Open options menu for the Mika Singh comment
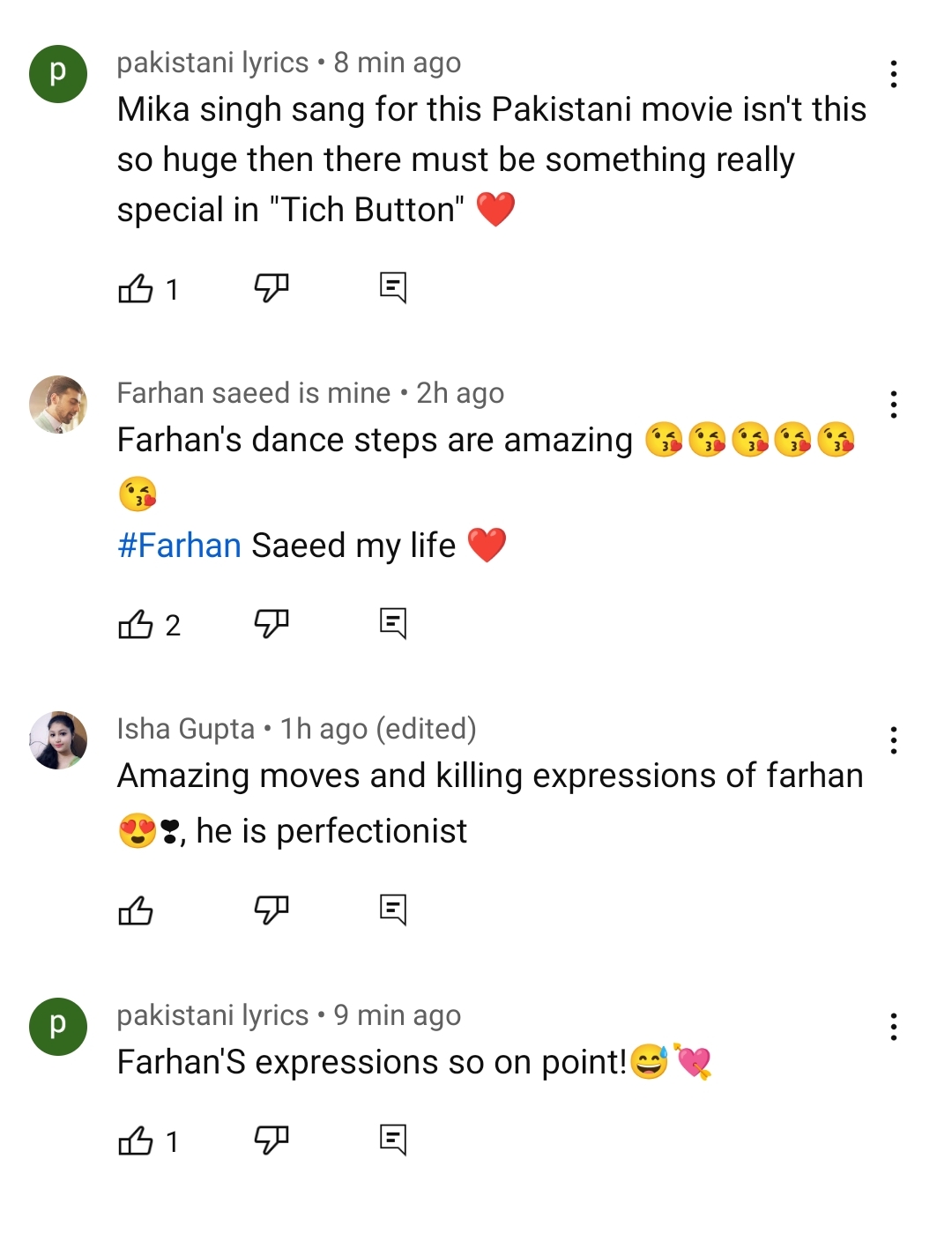Image resolution: width=952 pixels, height=1233 pixels. pyautogui.click(x=894, y=74)
